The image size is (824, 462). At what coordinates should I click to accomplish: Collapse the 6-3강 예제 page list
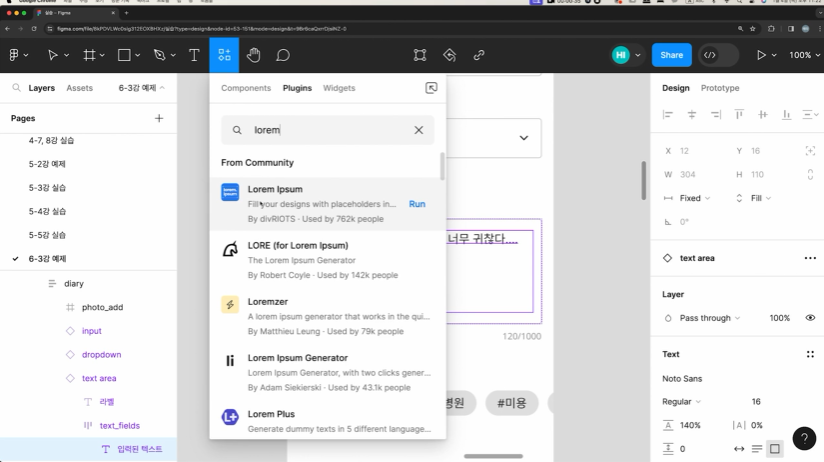(x=141, y=88)
